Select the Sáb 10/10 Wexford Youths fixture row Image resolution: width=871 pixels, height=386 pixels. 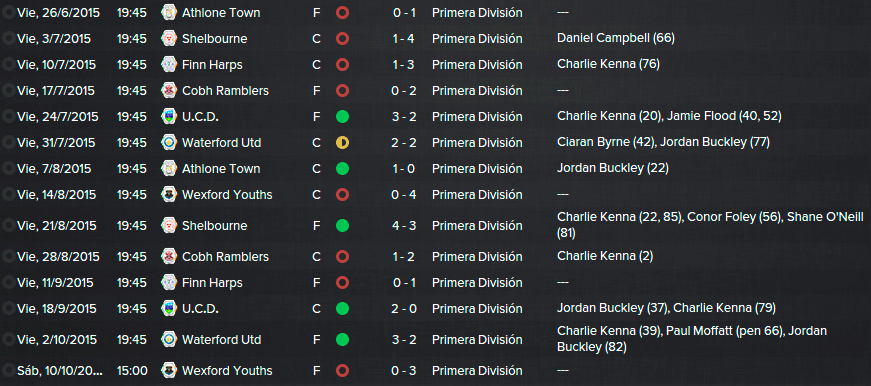click(436, 370)
